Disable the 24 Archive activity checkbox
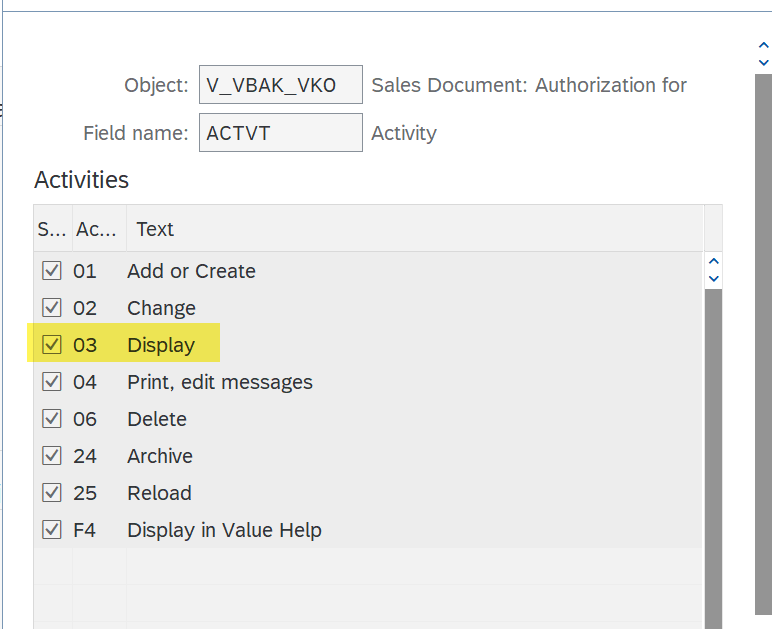Screen dimensions: 772x629 [x=51, y=456]
